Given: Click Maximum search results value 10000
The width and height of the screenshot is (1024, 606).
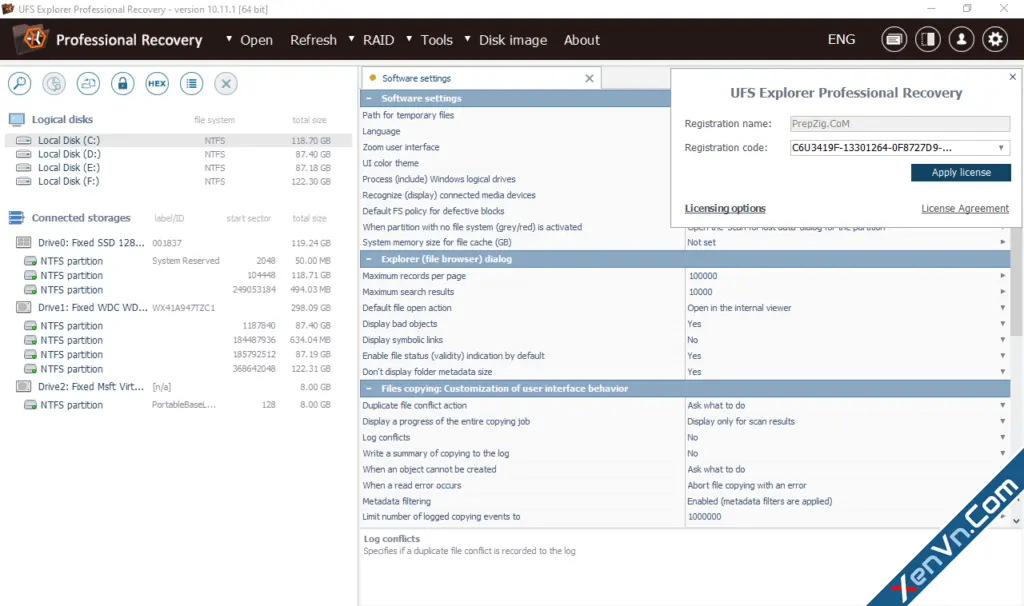Looking at the screenshot, I should click(701, 292).
